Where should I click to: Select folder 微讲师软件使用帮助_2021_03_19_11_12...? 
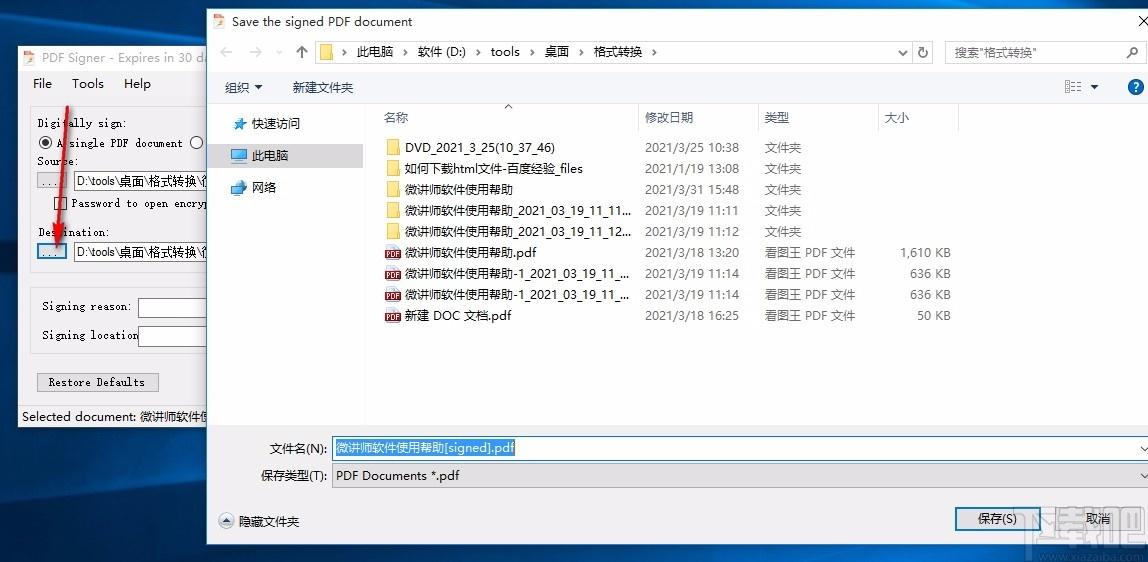point(518,232)
